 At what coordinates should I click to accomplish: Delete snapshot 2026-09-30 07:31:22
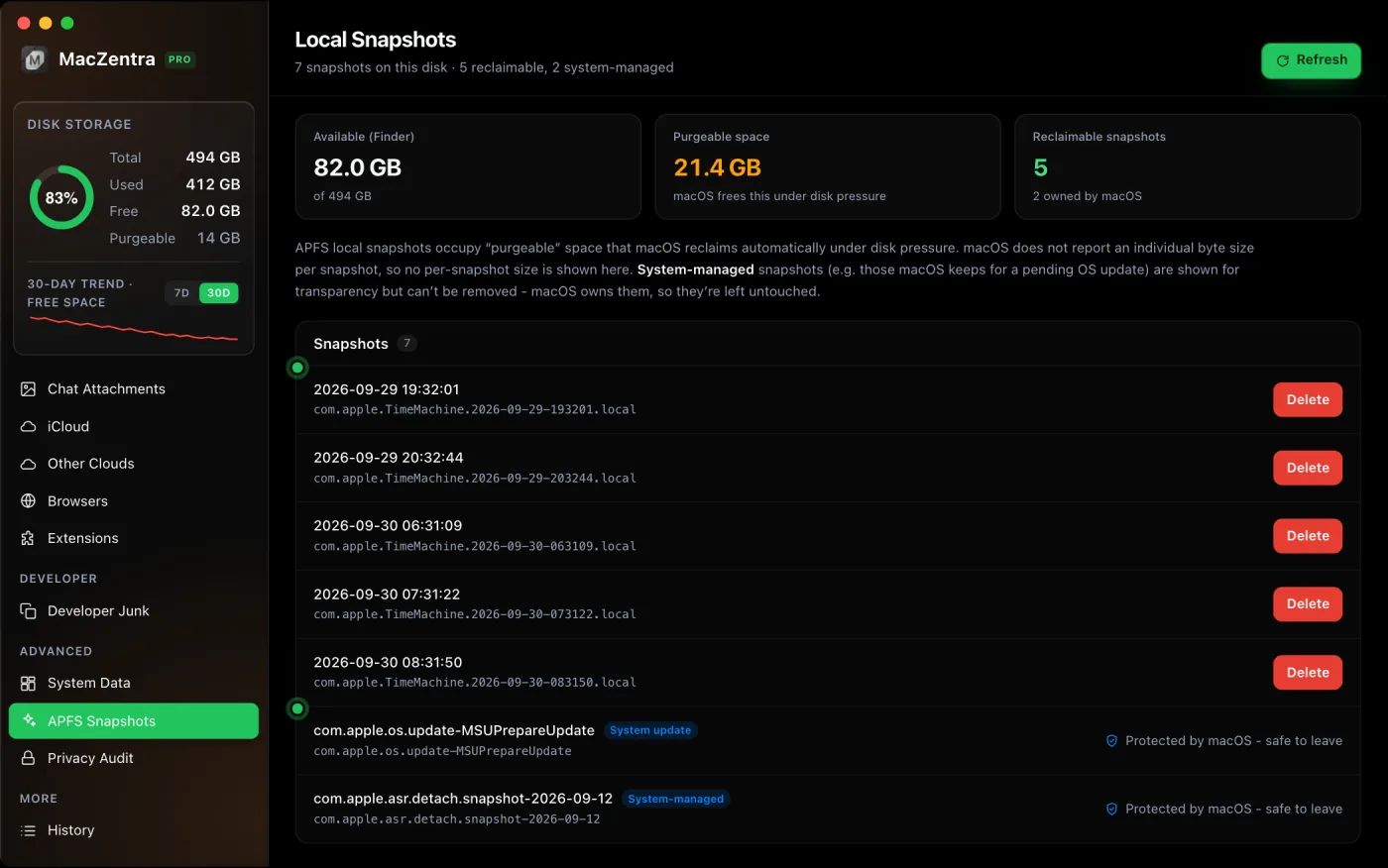point(1308,604)
